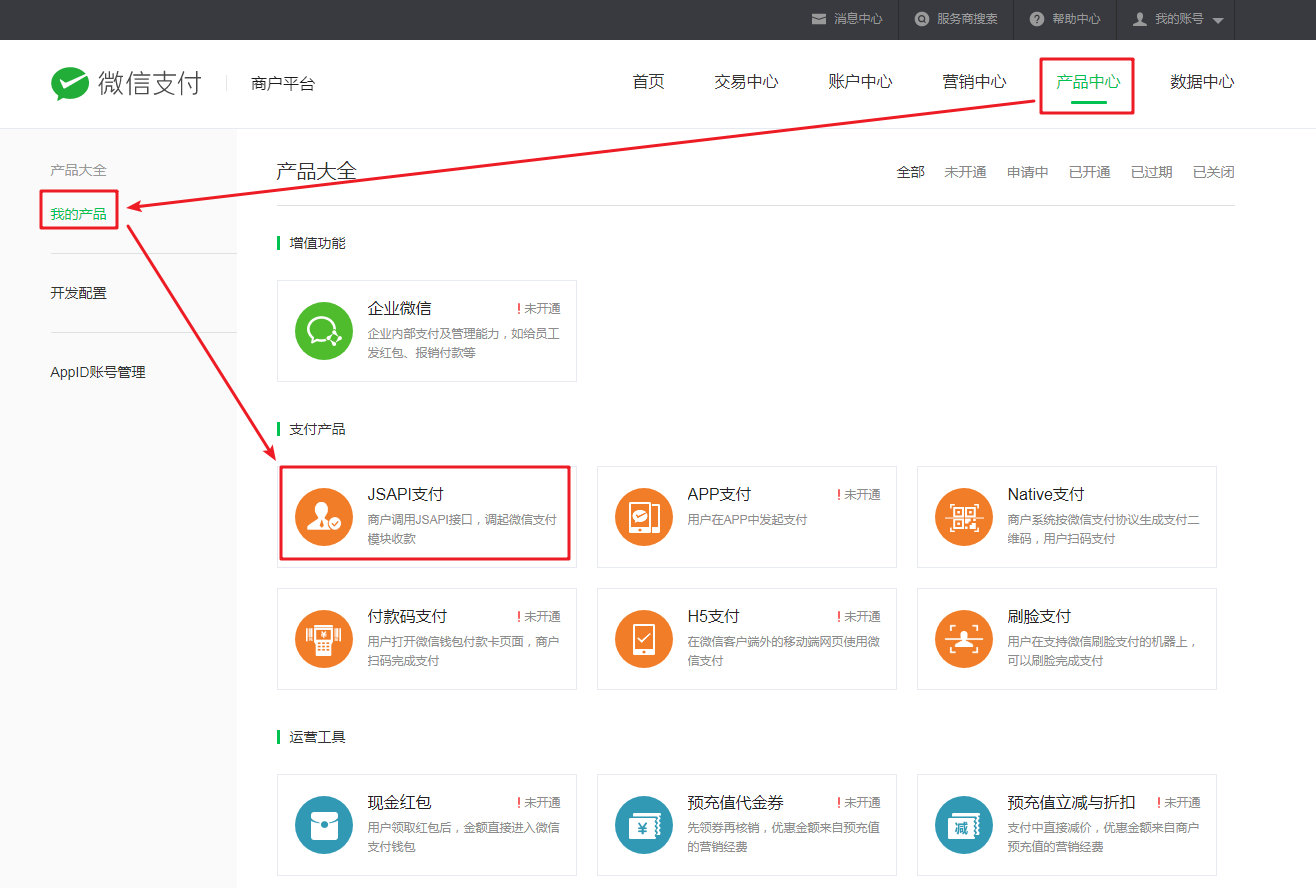Click 未开通 status on 企业微信 card
This screenshot has width=1316, height=888.
[x=539, y=308]
